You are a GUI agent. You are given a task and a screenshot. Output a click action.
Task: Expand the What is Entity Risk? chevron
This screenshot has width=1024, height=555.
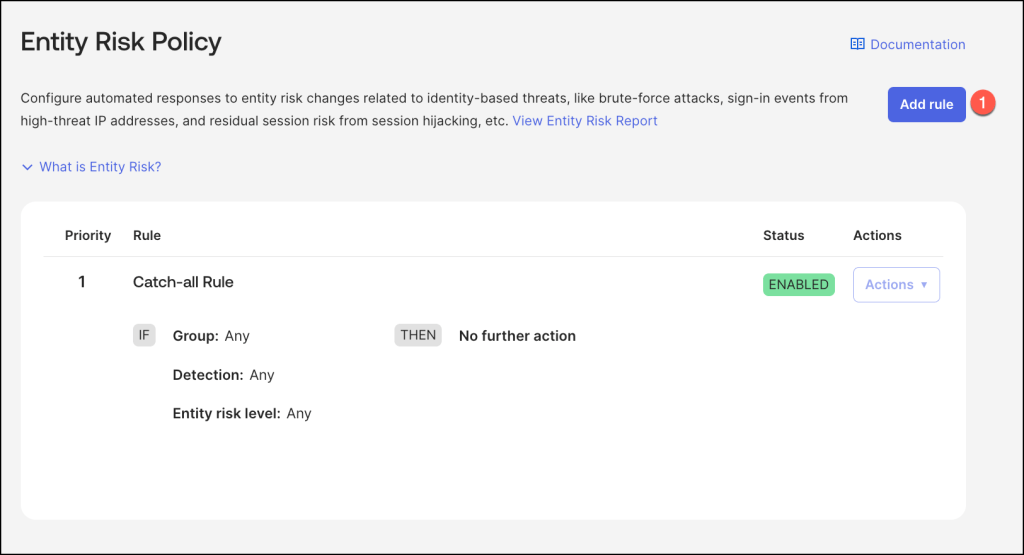(x=28, y=167)
